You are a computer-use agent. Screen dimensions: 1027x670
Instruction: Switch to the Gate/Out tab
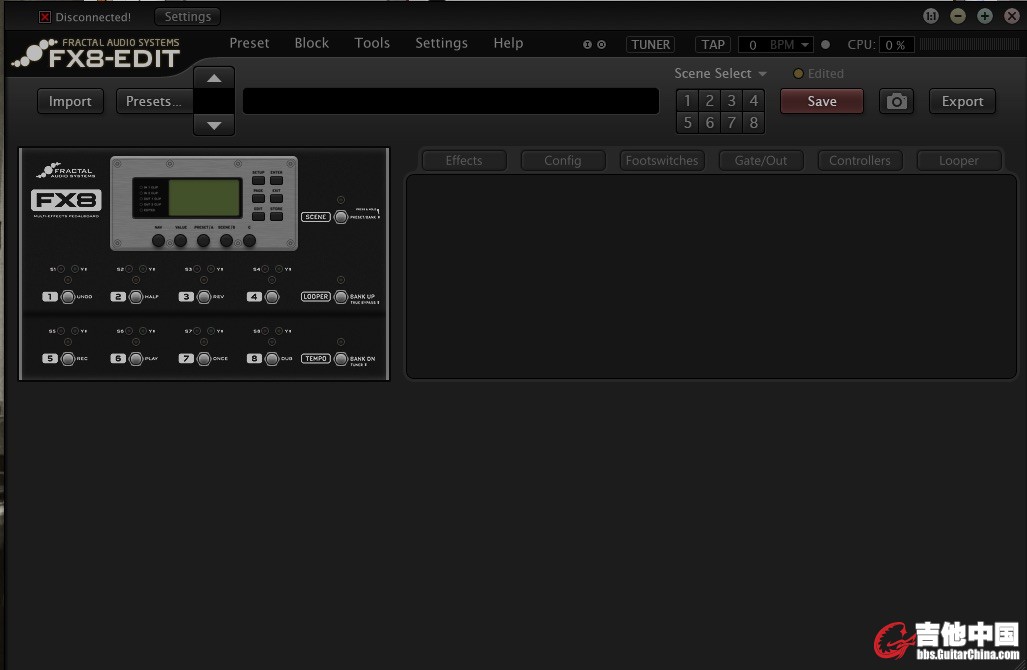tap(761, 160)
